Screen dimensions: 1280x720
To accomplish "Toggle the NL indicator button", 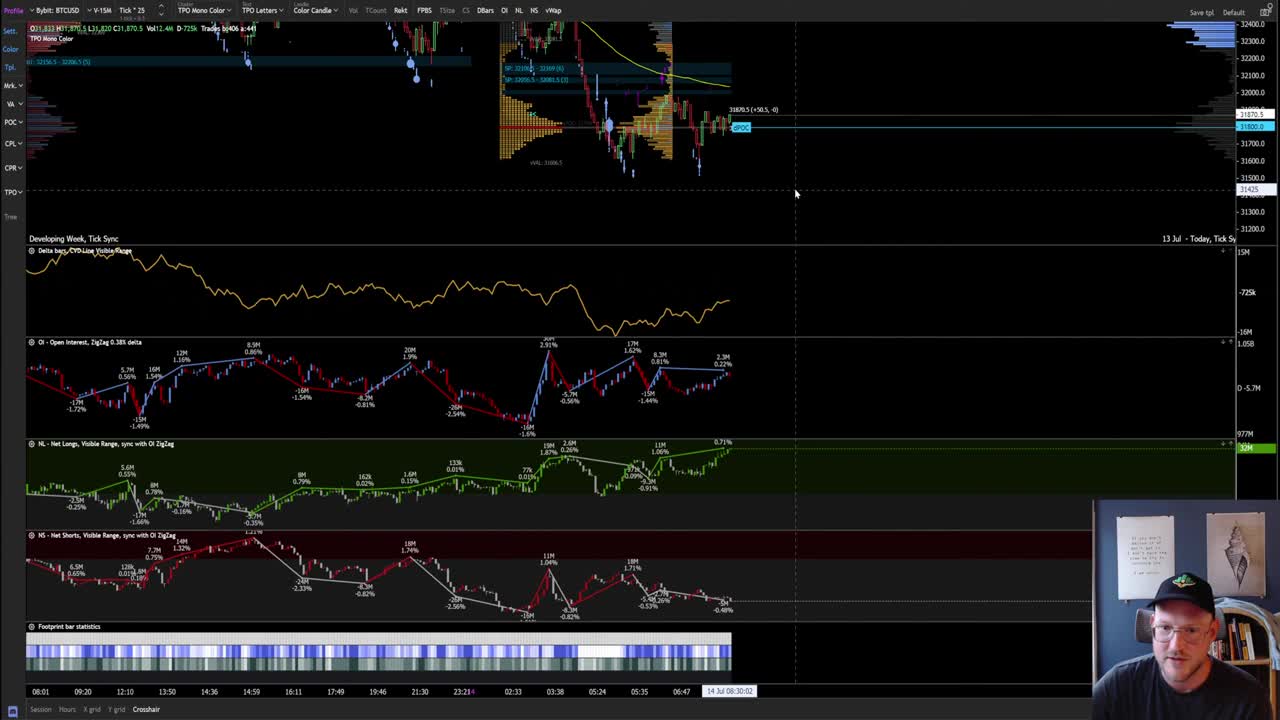I will (x=519, y=10).
